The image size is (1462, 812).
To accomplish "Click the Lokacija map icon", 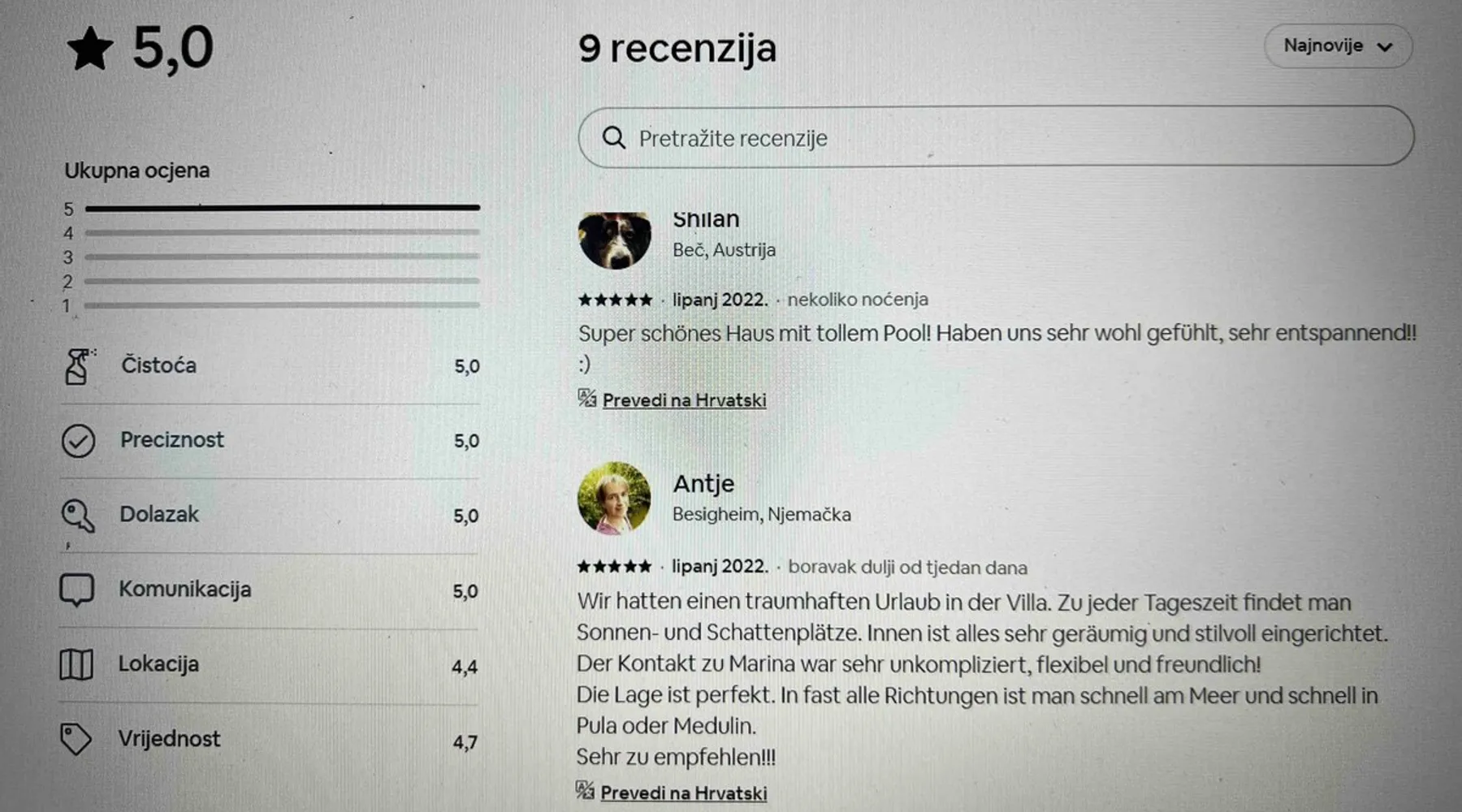I will (76, 665).
